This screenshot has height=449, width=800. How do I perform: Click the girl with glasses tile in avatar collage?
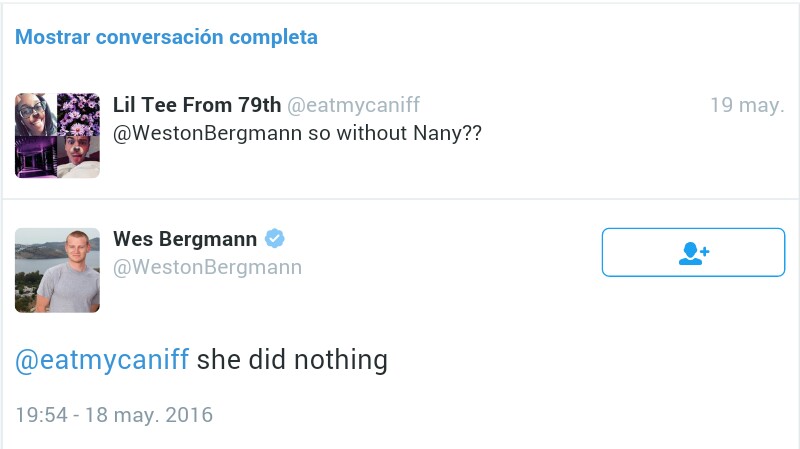36,114
